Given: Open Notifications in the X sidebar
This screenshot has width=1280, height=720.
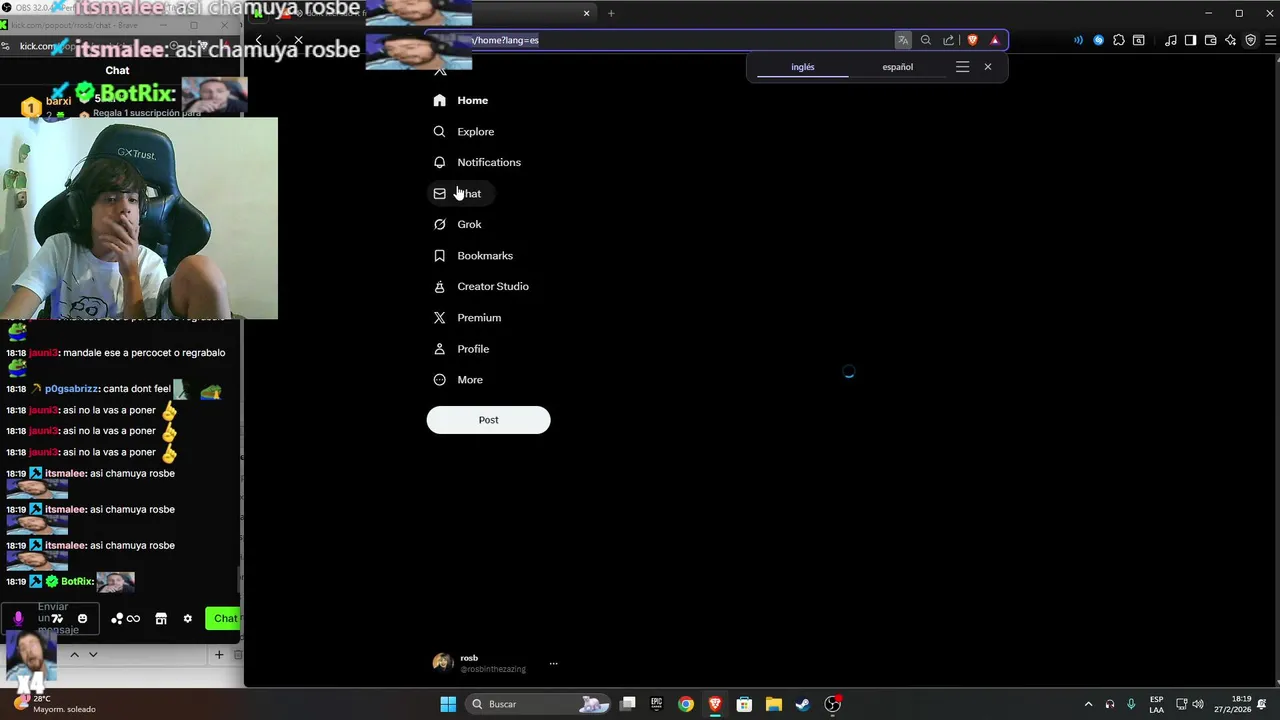Looking at the screenshot, I should (477, 162).
